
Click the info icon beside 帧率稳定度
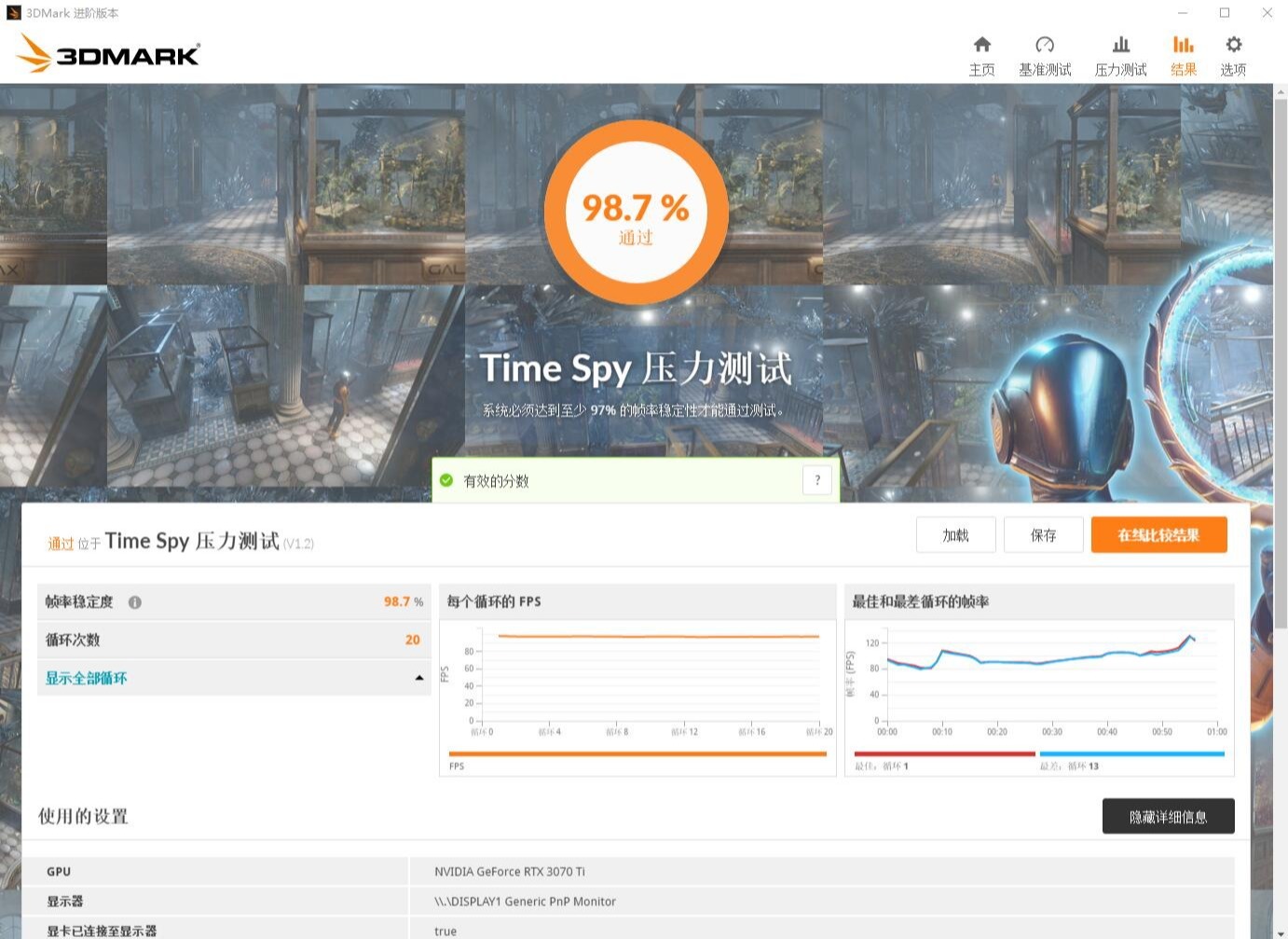click(x=134, y=601)
